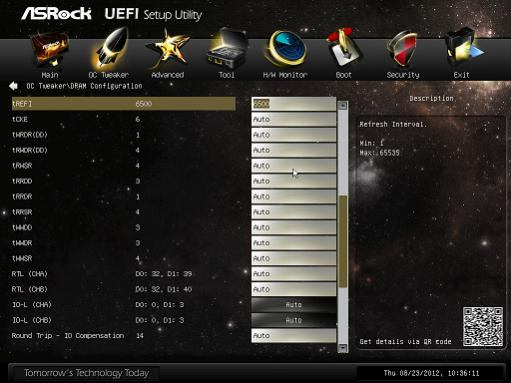This screenshot has height=383, width=511.
Task: Select the RTL (CHB) label
Action: [30, 289]
